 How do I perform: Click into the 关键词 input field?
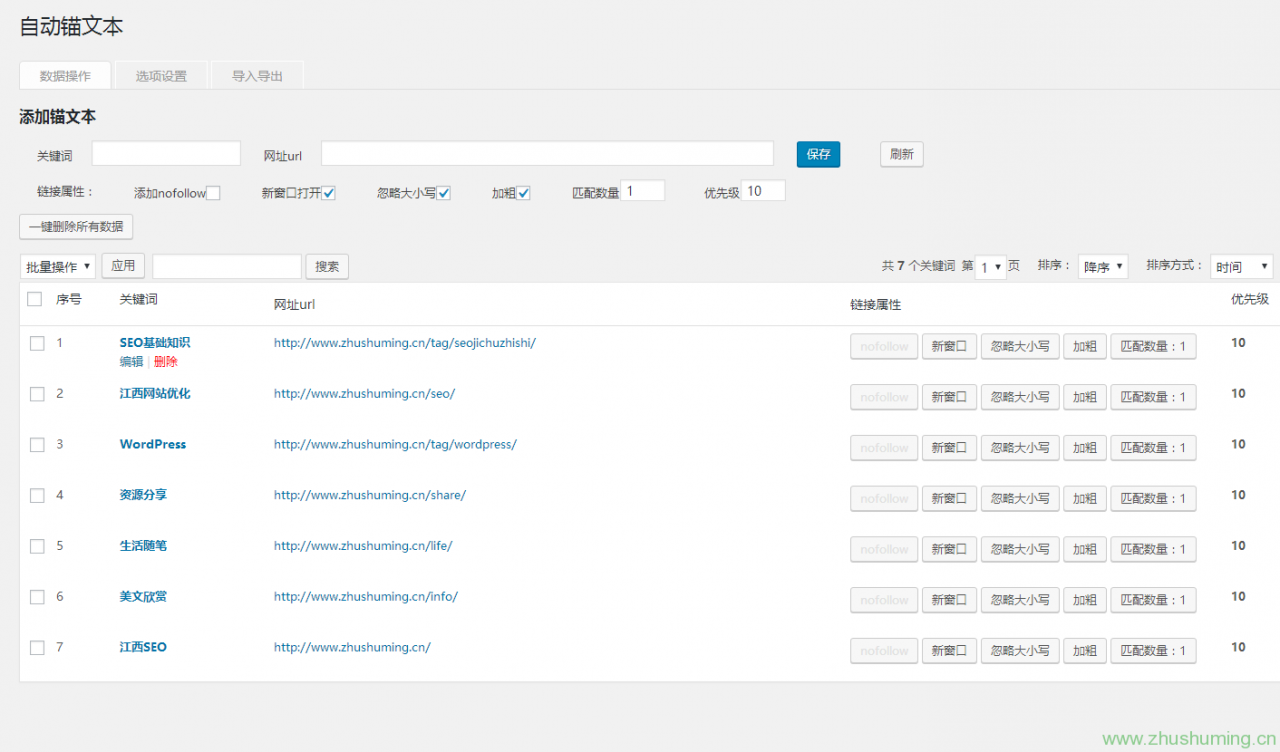coord(166,153)
